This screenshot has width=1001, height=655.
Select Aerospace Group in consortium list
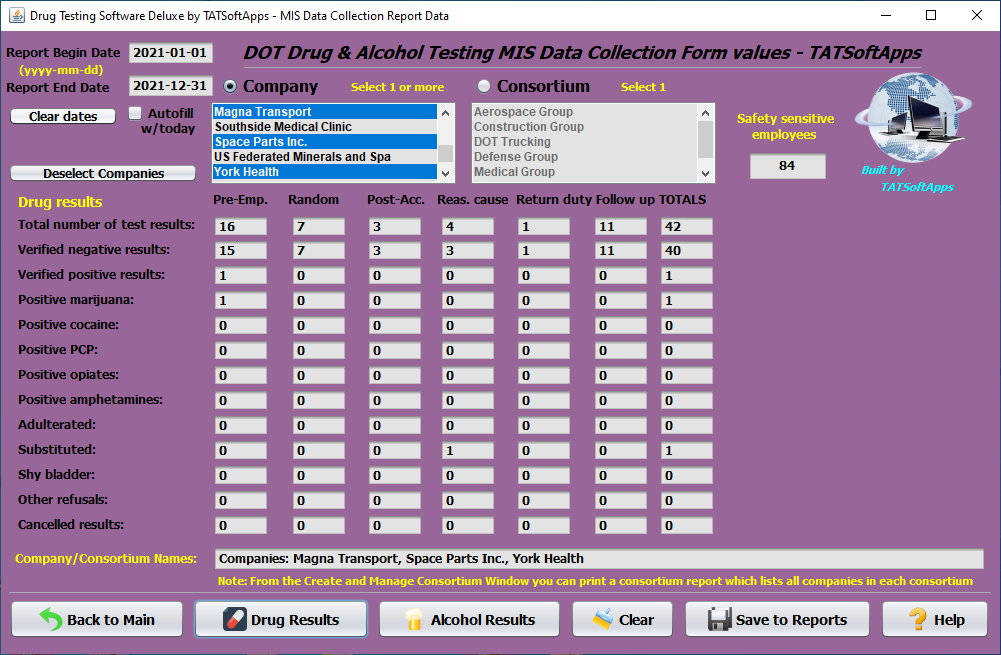[585, 112]
